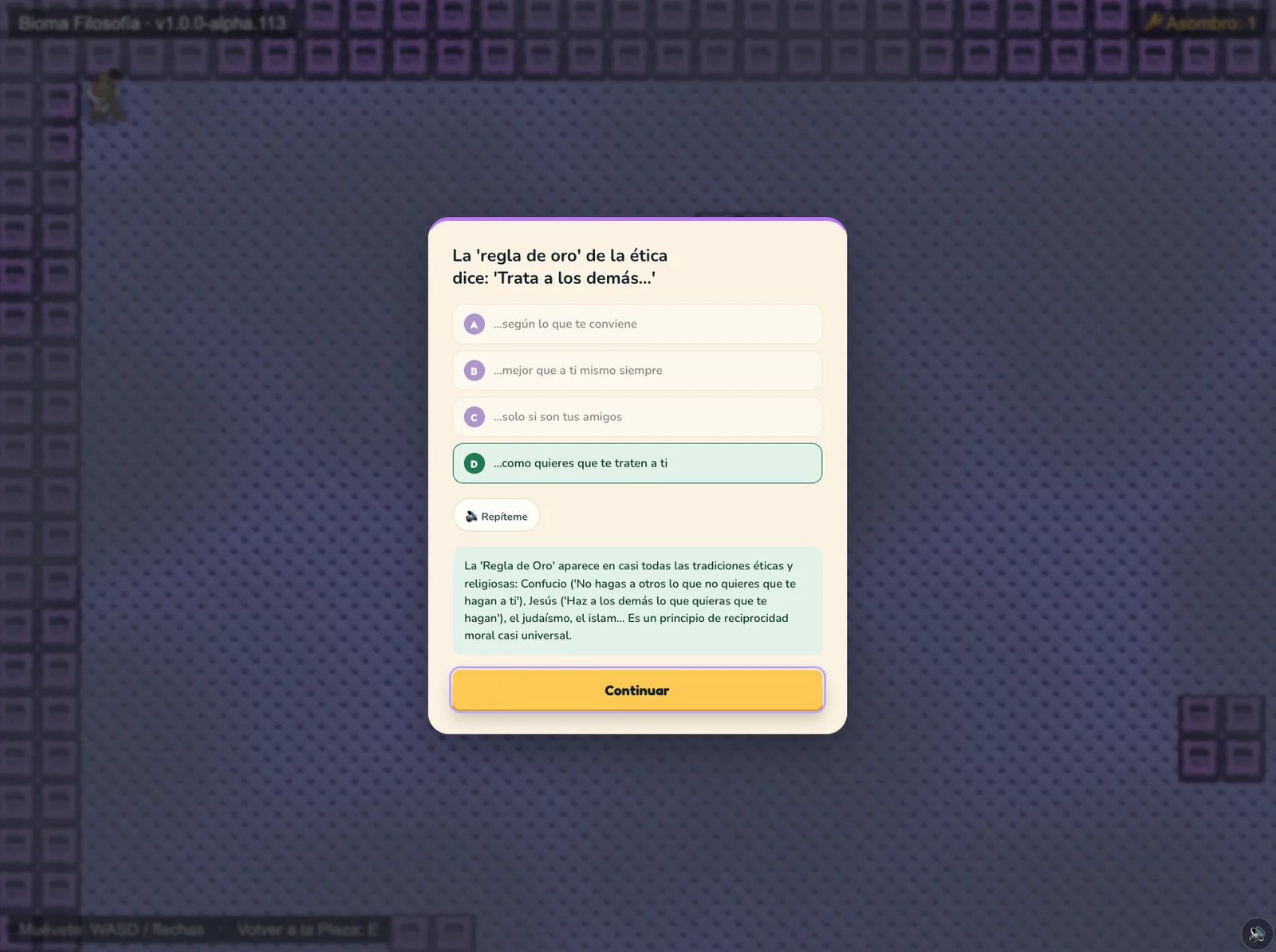The width and height of the screenshot is (1276, 952).
Task: Click the speaker icon in Repíteme
Action: pos(471,516)
